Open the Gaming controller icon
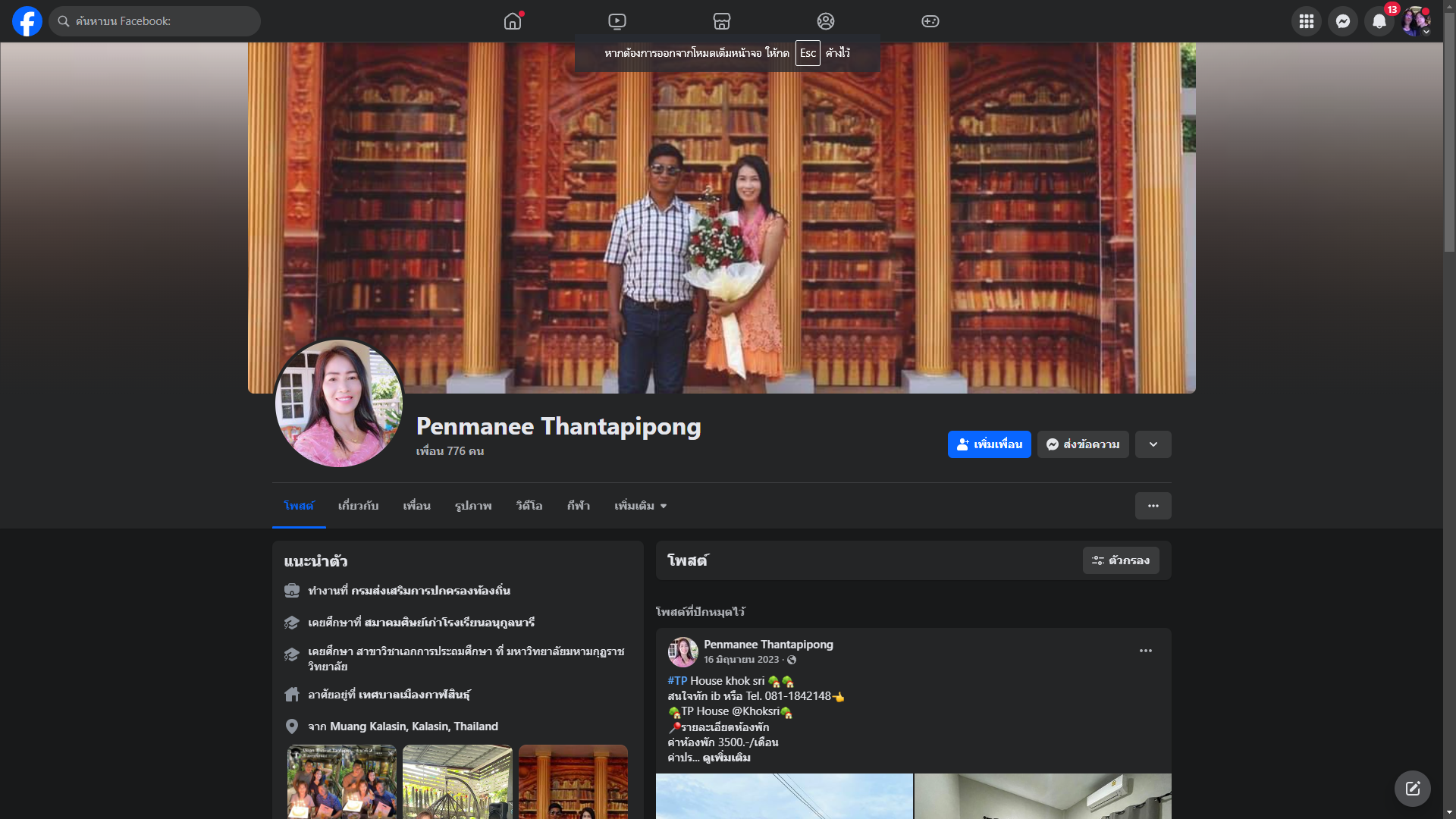1456x819 pixels. point(930,21)
